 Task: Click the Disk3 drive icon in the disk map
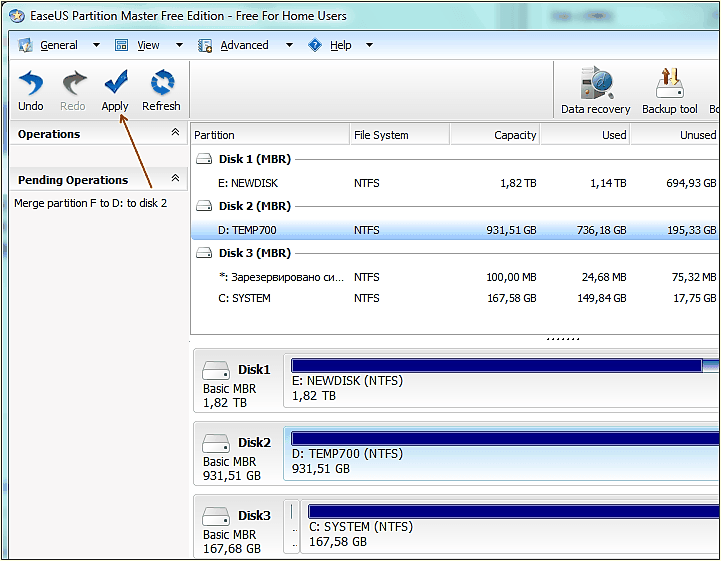tap(216, 516)
